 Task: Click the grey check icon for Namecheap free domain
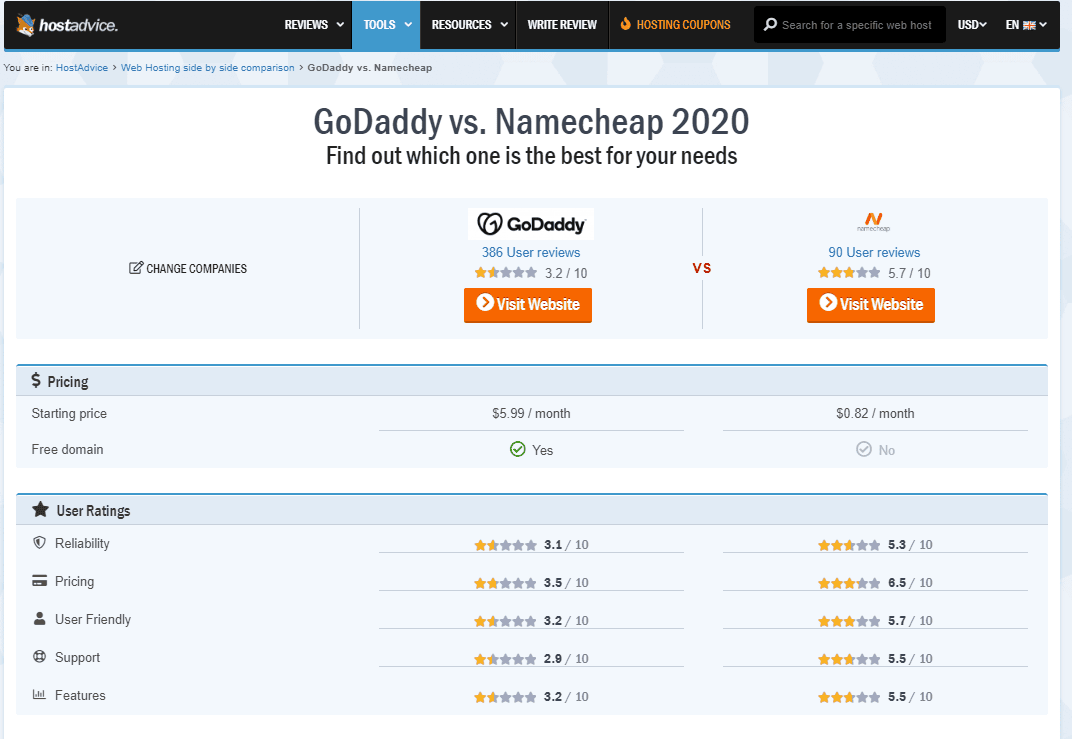pos(863,449)
